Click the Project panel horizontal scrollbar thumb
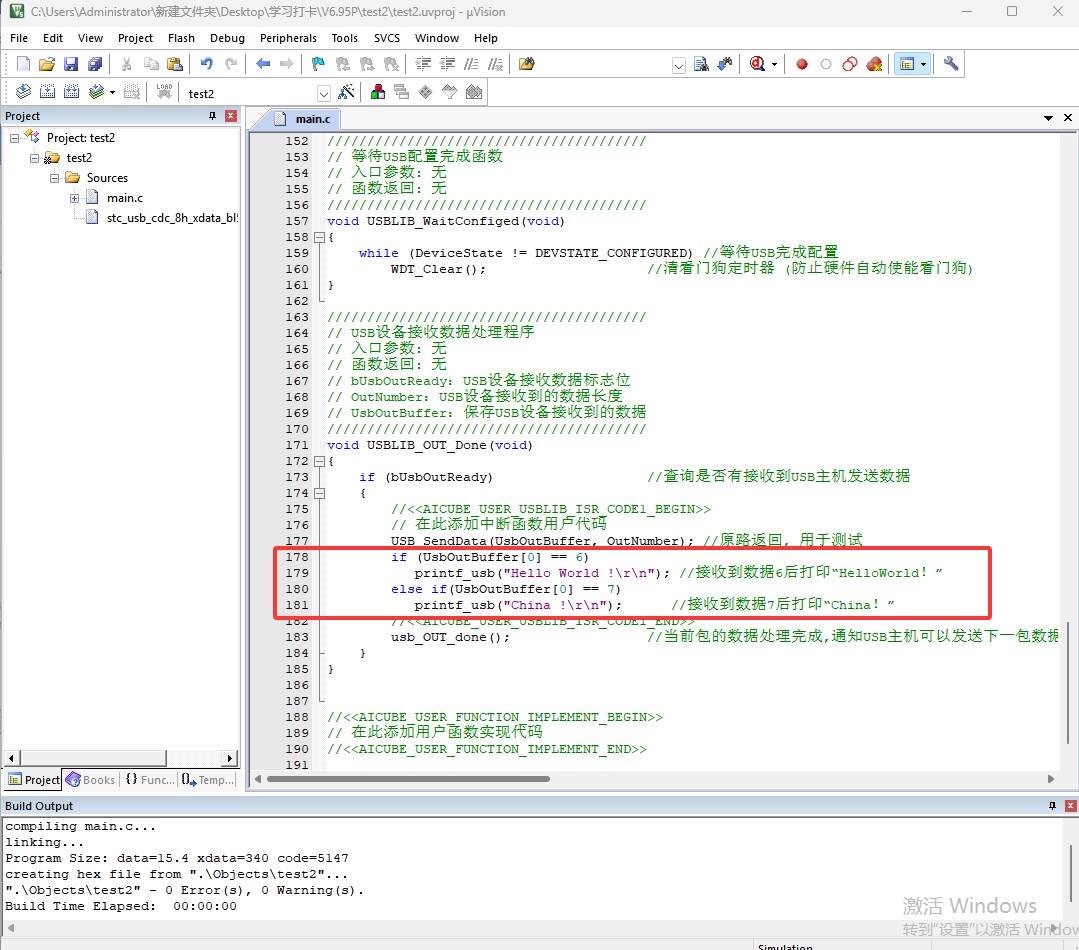The width and height of the screenshot is (1079, 950). point(92,758)
